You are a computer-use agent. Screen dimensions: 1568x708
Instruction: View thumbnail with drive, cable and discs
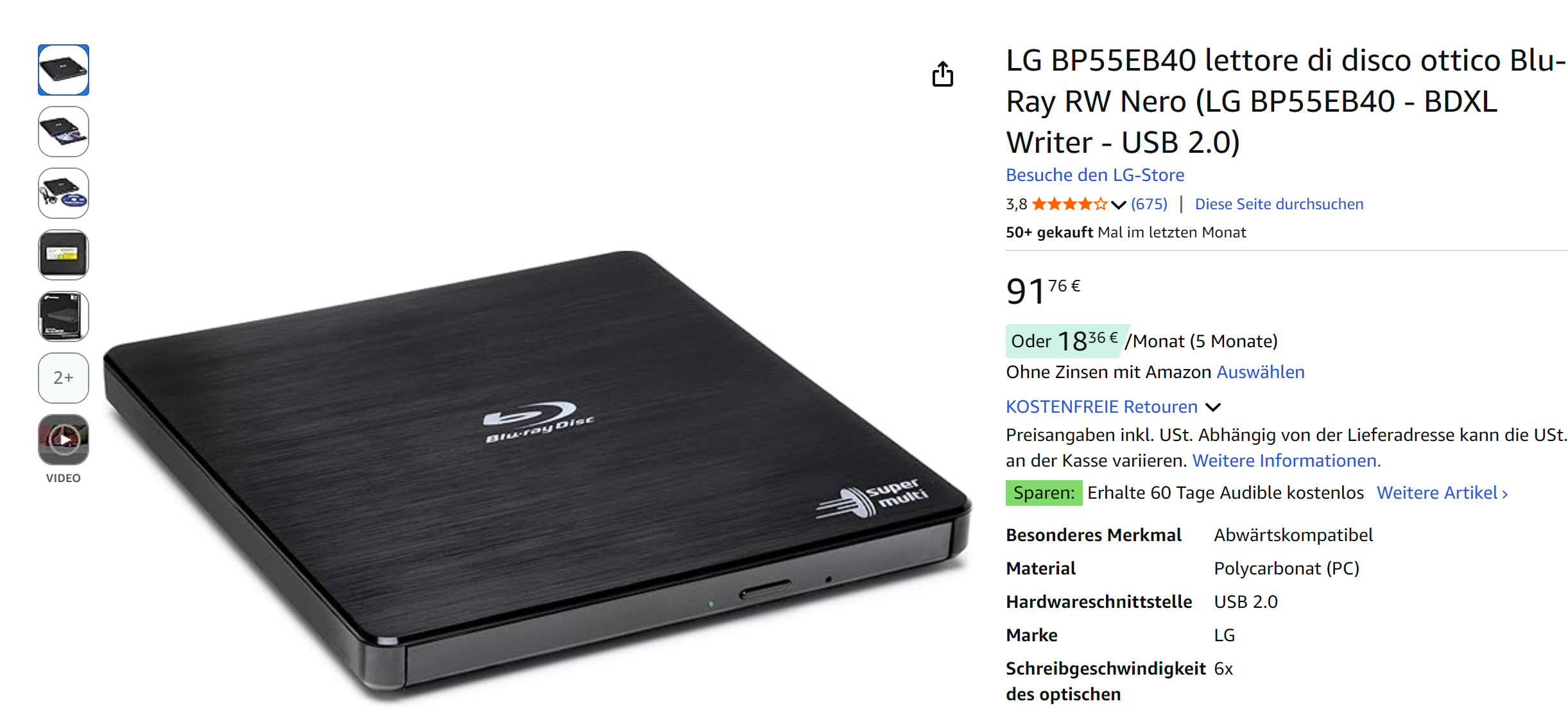coord(64,193)
